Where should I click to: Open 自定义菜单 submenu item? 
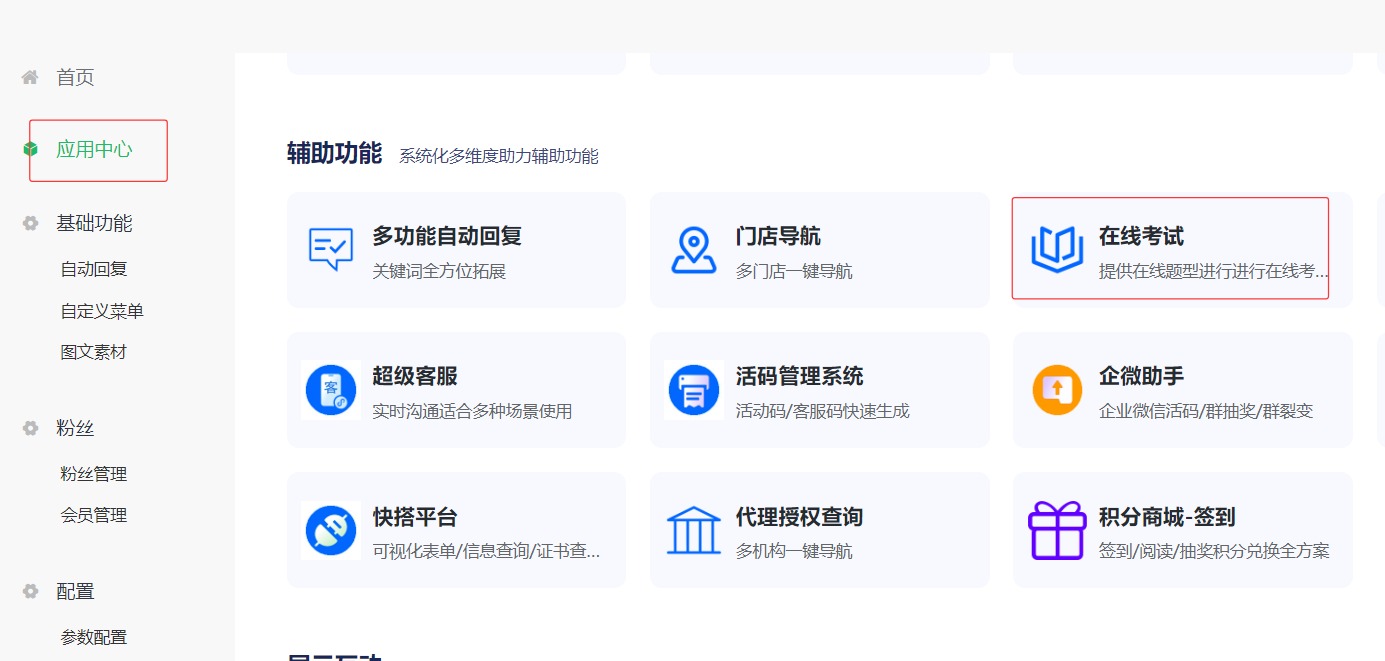pos(102,311)
